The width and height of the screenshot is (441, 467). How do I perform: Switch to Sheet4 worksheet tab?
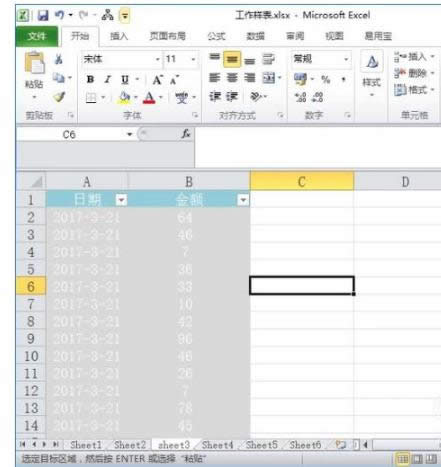[x=217, y=445]
